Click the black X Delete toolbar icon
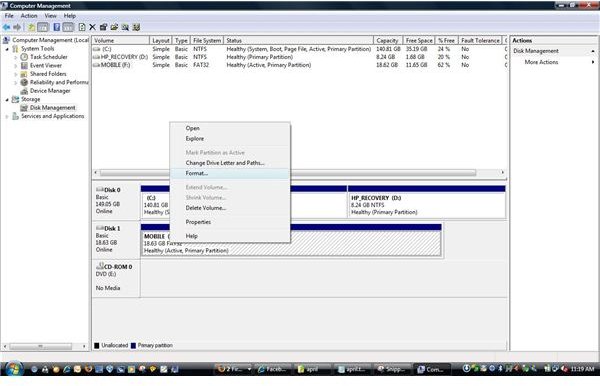 (x=92, y=27)
